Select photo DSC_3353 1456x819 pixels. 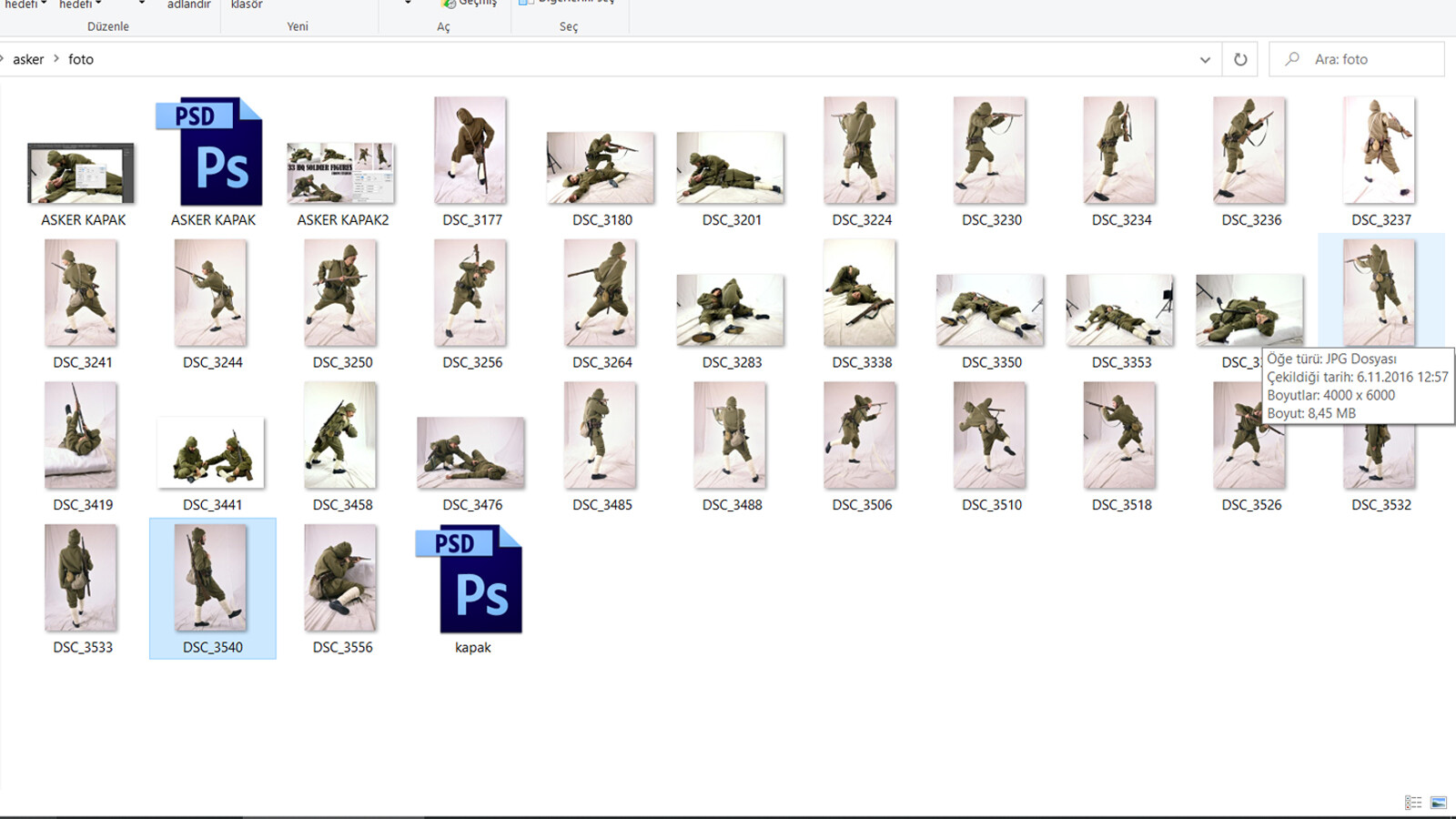point(1119,311)
